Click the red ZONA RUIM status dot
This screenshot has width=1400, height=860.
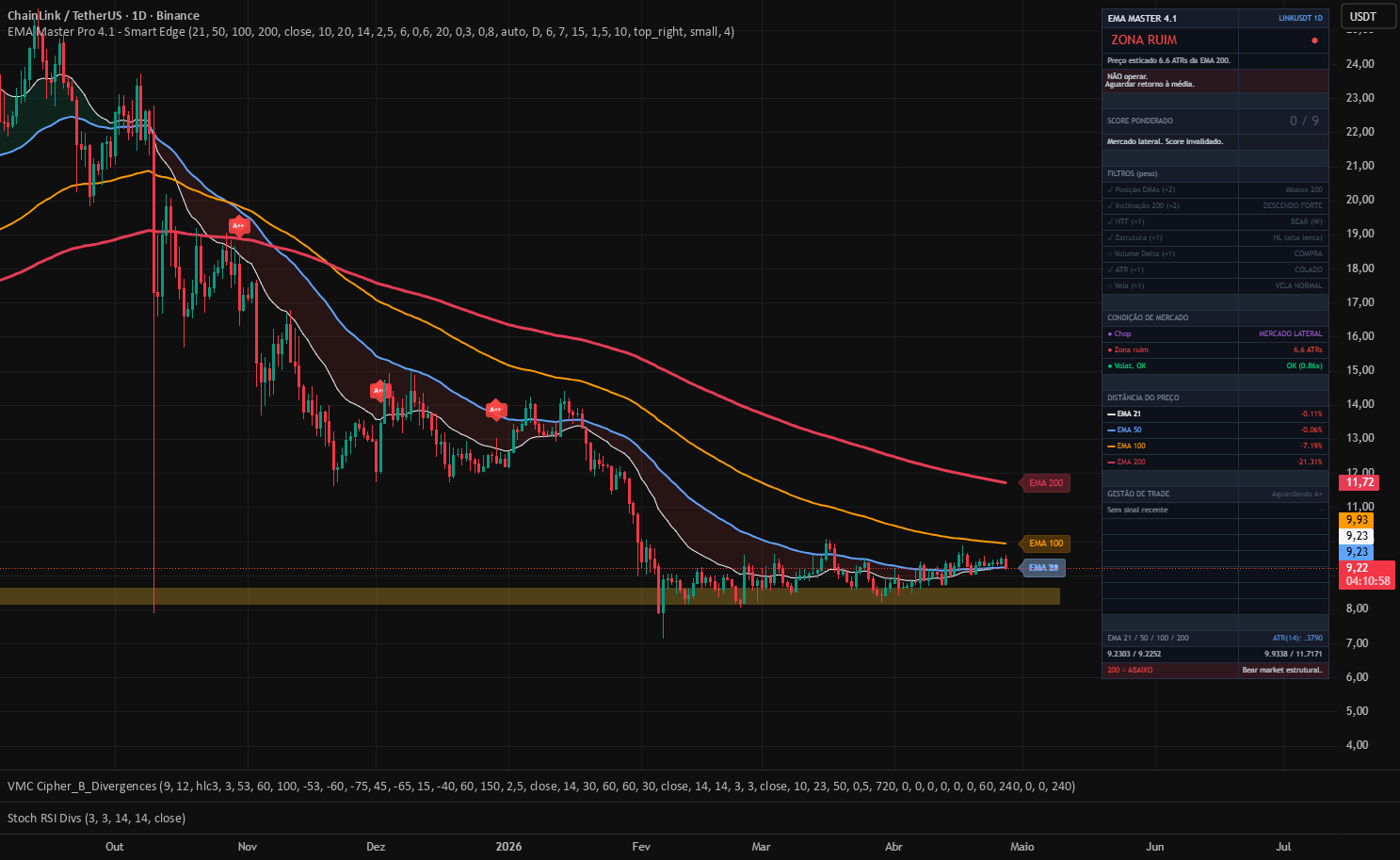pyautogui.click(x=1314, y=41)
